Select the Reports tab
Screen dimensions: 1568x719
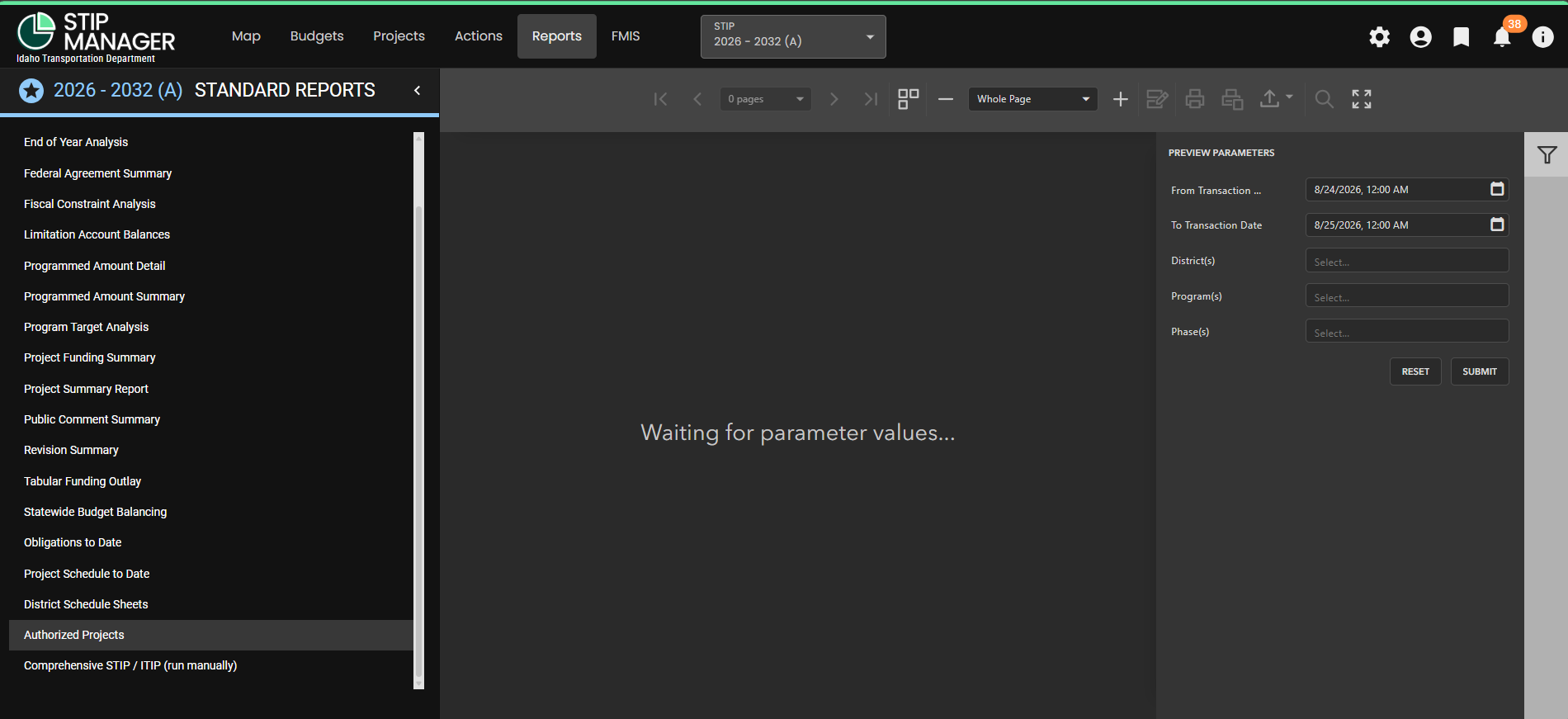coord(557,36)
